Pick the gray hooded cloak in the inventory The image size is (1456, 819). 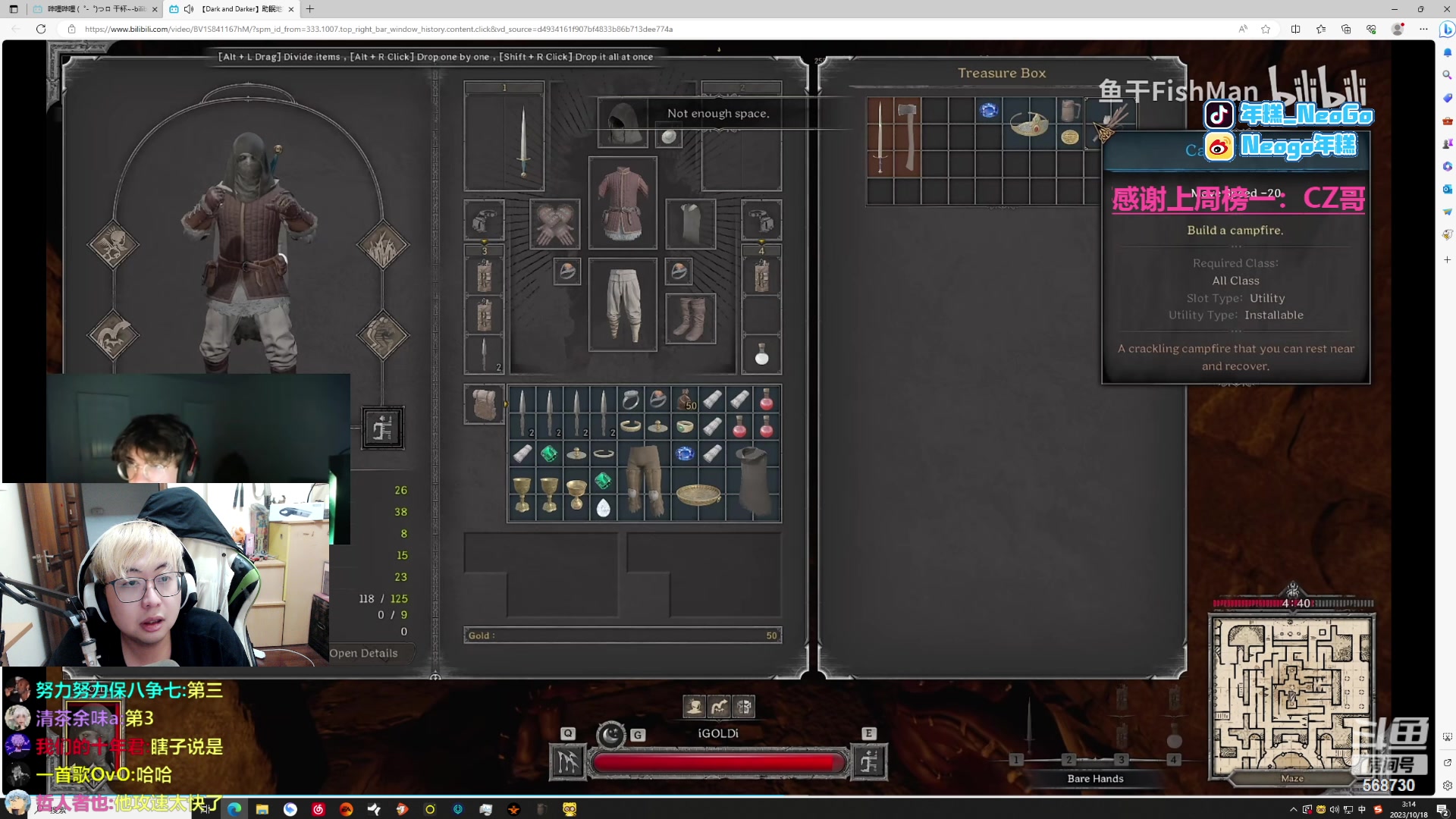(753, 481)
